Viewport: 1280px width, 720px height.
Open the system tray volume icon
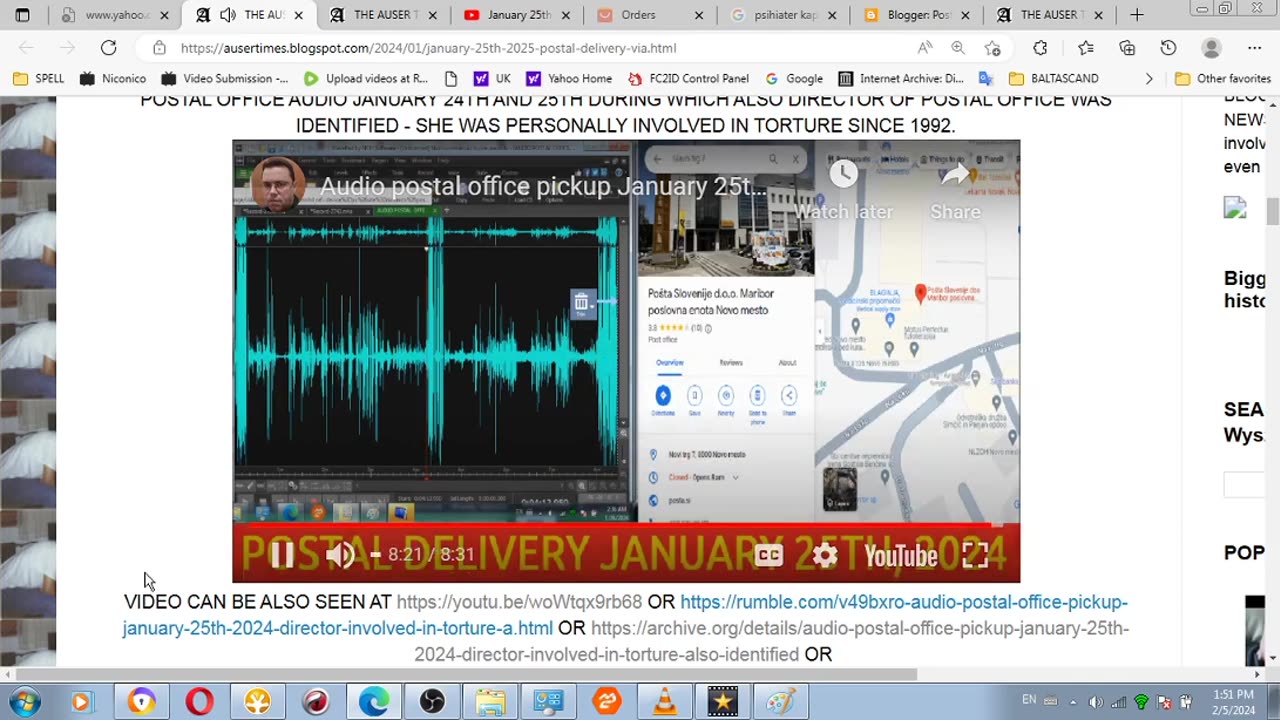point(1096,702)
